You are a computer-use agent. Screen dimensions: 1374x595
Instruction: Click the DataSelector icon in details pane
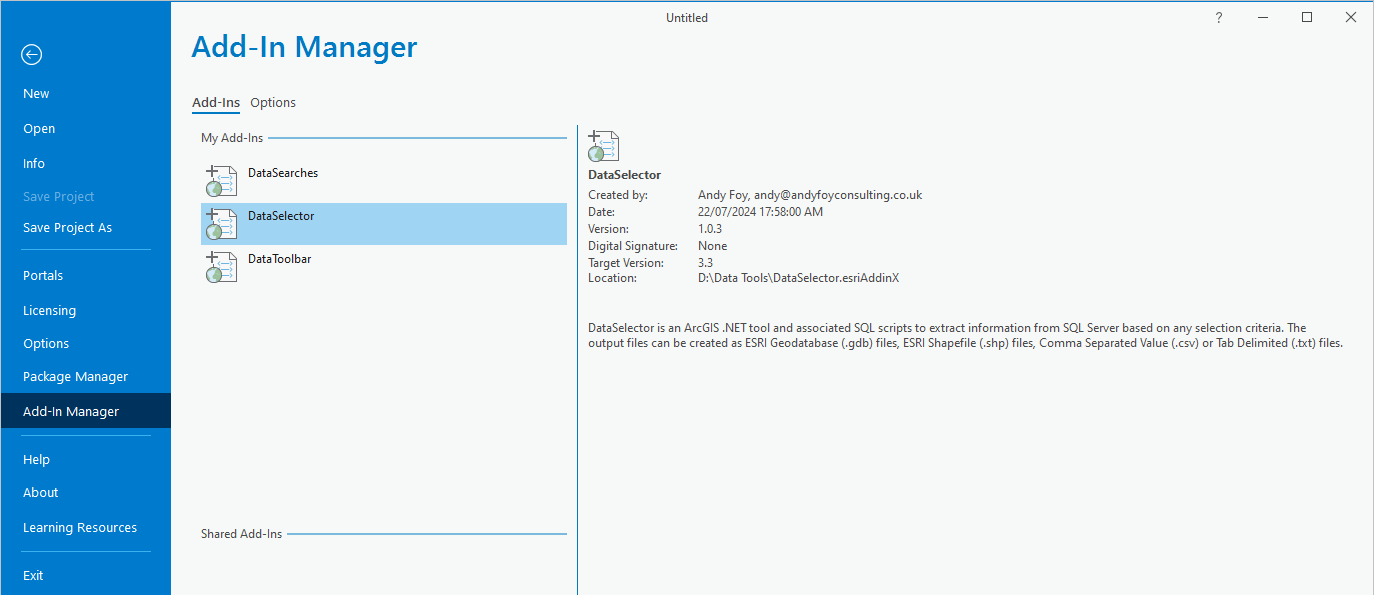click(604, 146)
